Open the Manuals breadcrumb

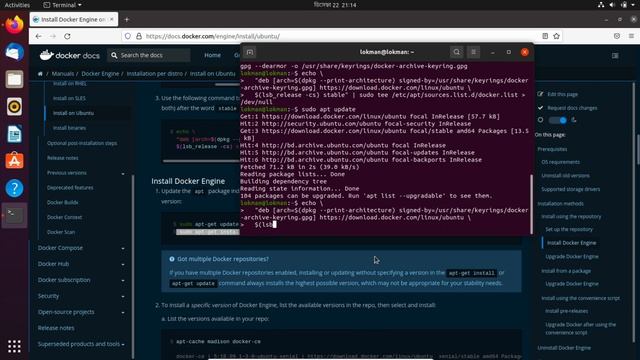63,74
